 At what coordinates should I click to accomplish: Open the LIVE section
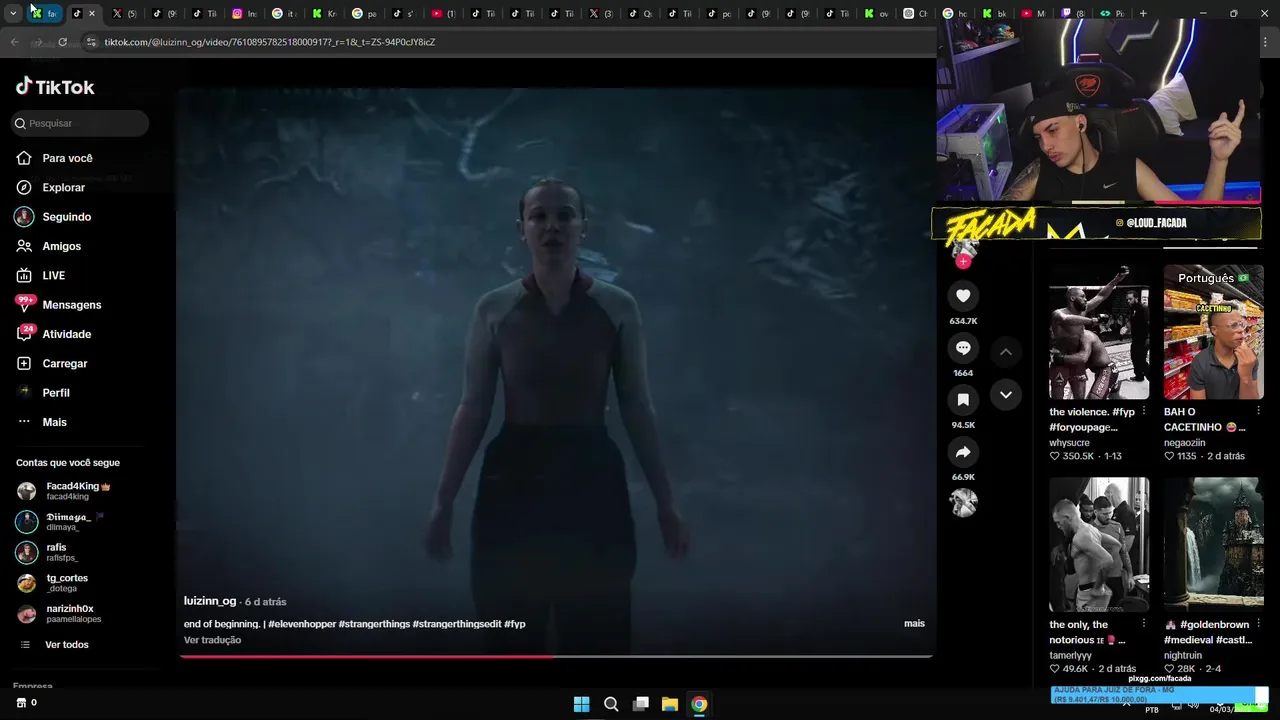(x=40, y=275)
